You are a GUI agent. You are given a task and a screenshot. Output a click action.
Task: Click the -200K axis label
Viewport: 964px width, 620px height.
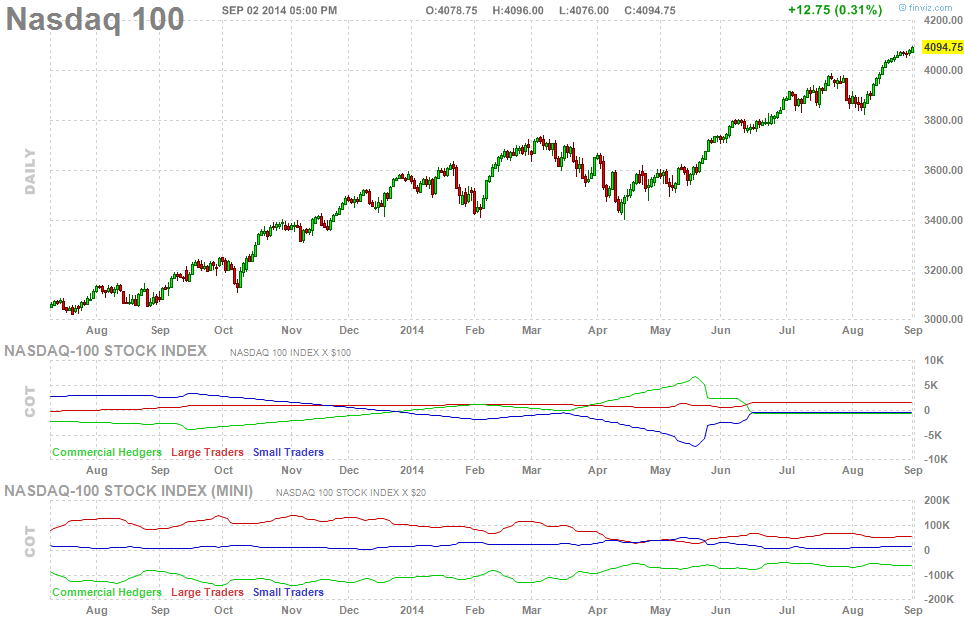pyautogui.click(x=938, y=600)
